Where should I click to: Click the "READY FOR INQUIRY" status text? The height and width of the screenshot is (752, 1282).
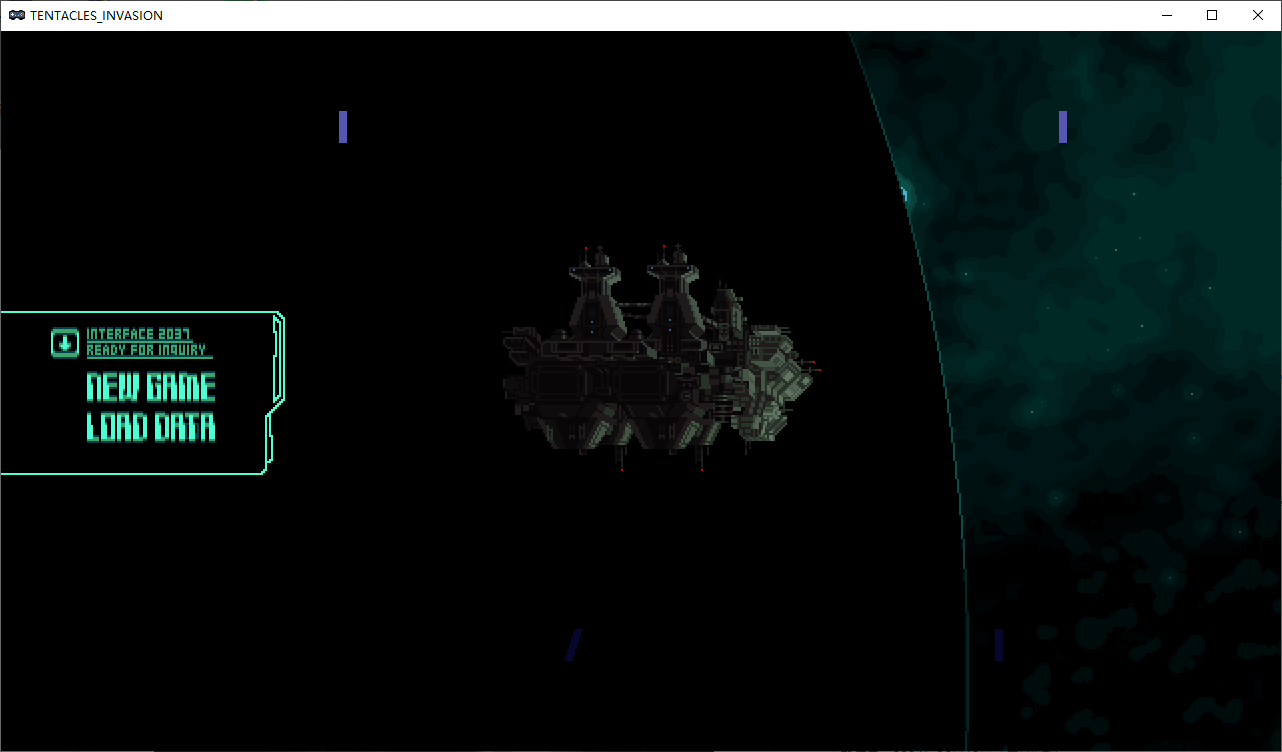coord(146,350)
